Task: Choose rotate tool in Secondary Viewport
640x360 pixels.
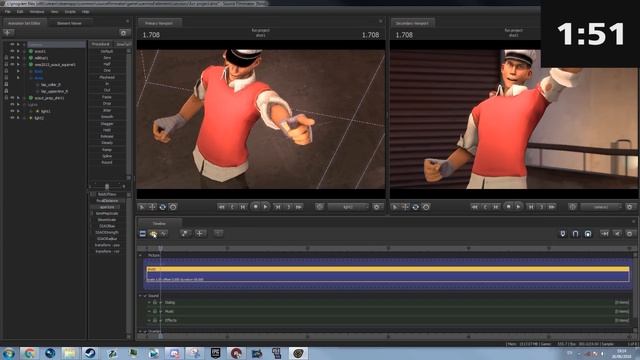Action: (416, 207)
